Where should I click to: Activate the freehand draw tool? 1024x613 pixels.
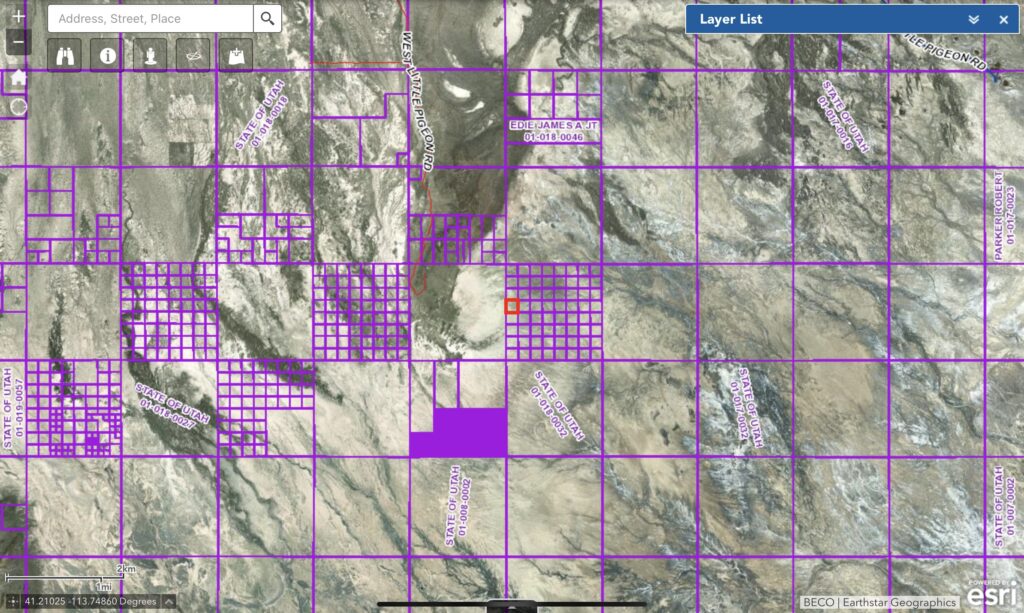coord(192,54)
